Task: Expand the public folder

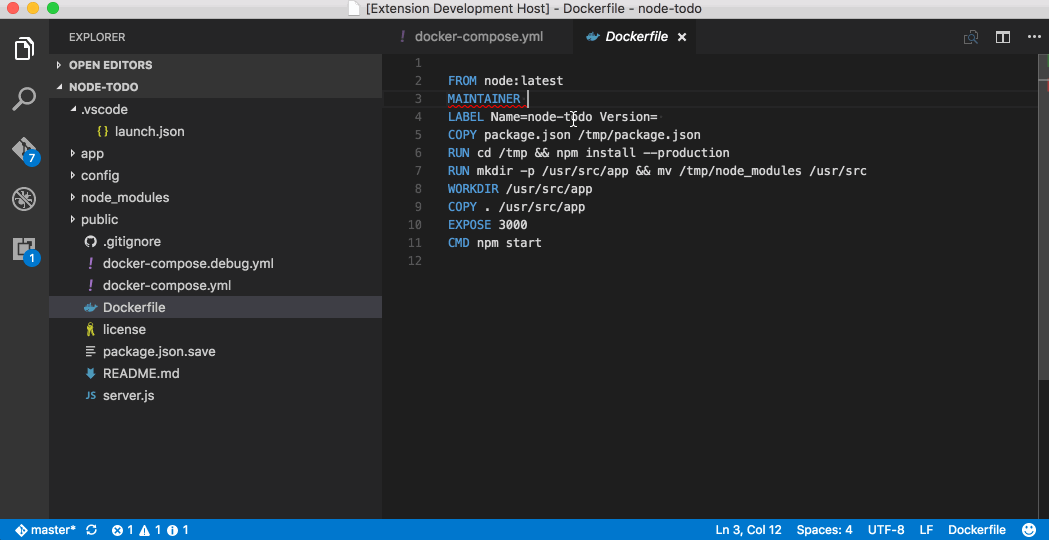Action: click(x=215, y=219)
